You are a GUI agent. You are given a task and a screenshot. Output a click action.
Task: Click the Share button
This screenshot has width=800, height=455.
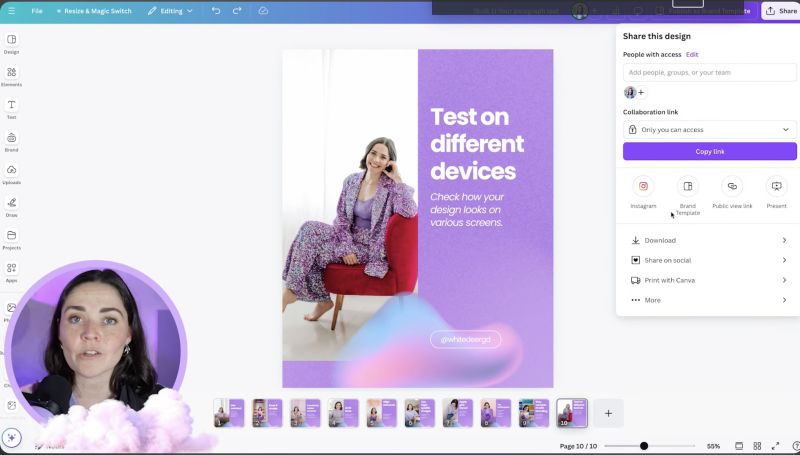tap(781, 11)
